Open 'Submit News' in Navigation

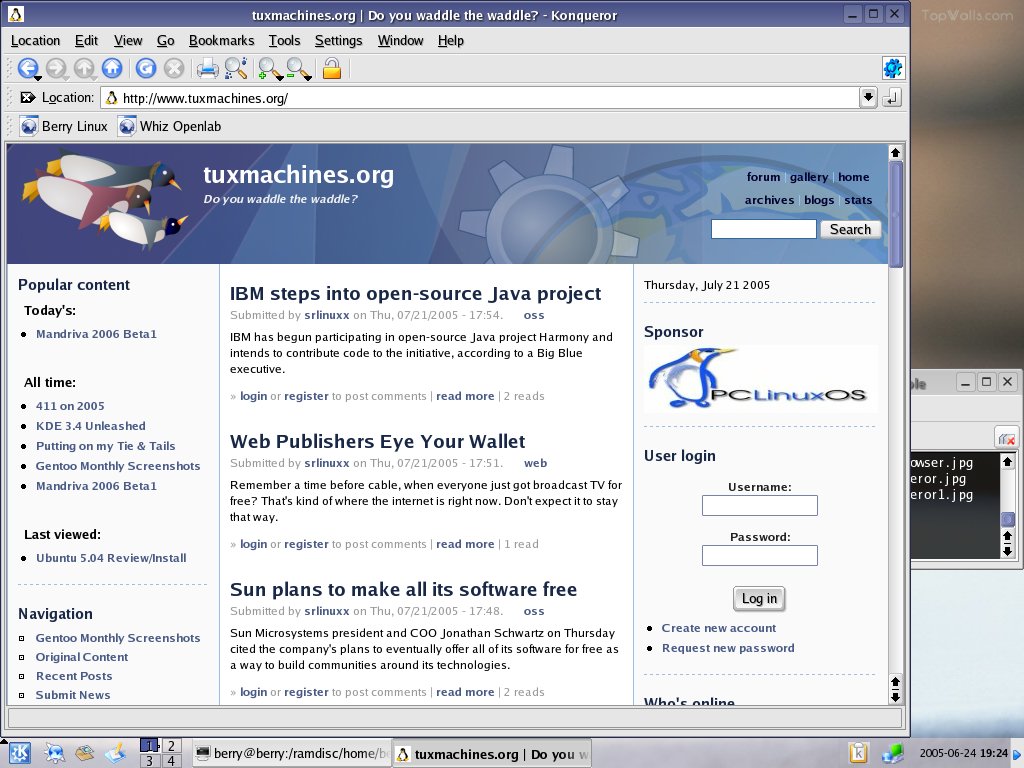click(72, 695)
